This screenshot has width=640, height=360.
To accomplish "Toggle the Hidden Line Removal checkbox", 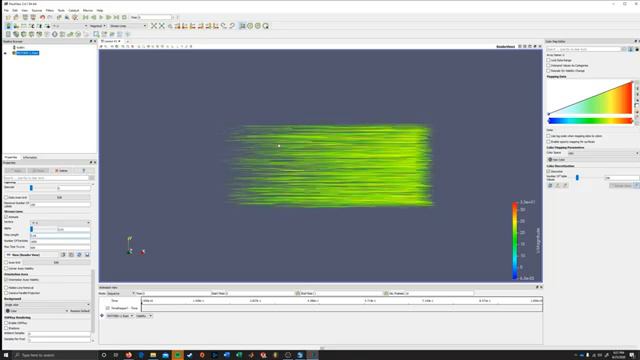I will [6, 288].
